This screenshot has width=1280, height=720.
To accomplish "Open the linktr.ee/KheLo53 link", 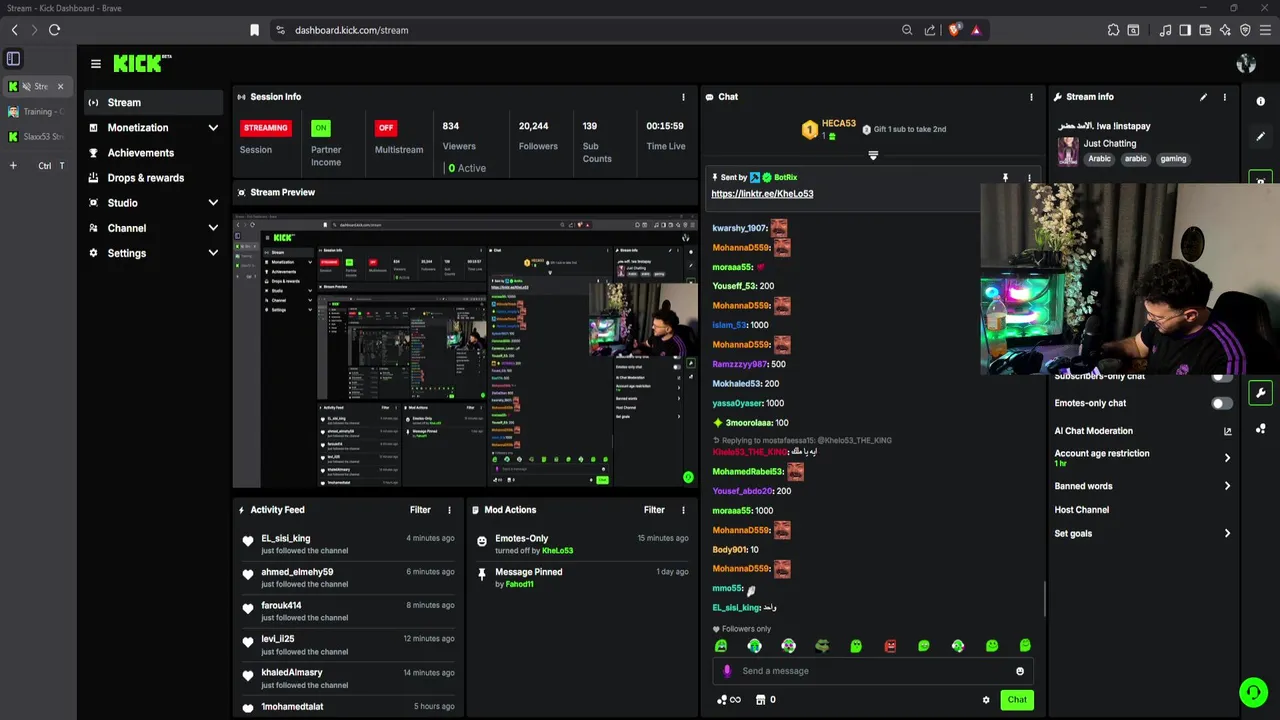I will pos(762,194).
